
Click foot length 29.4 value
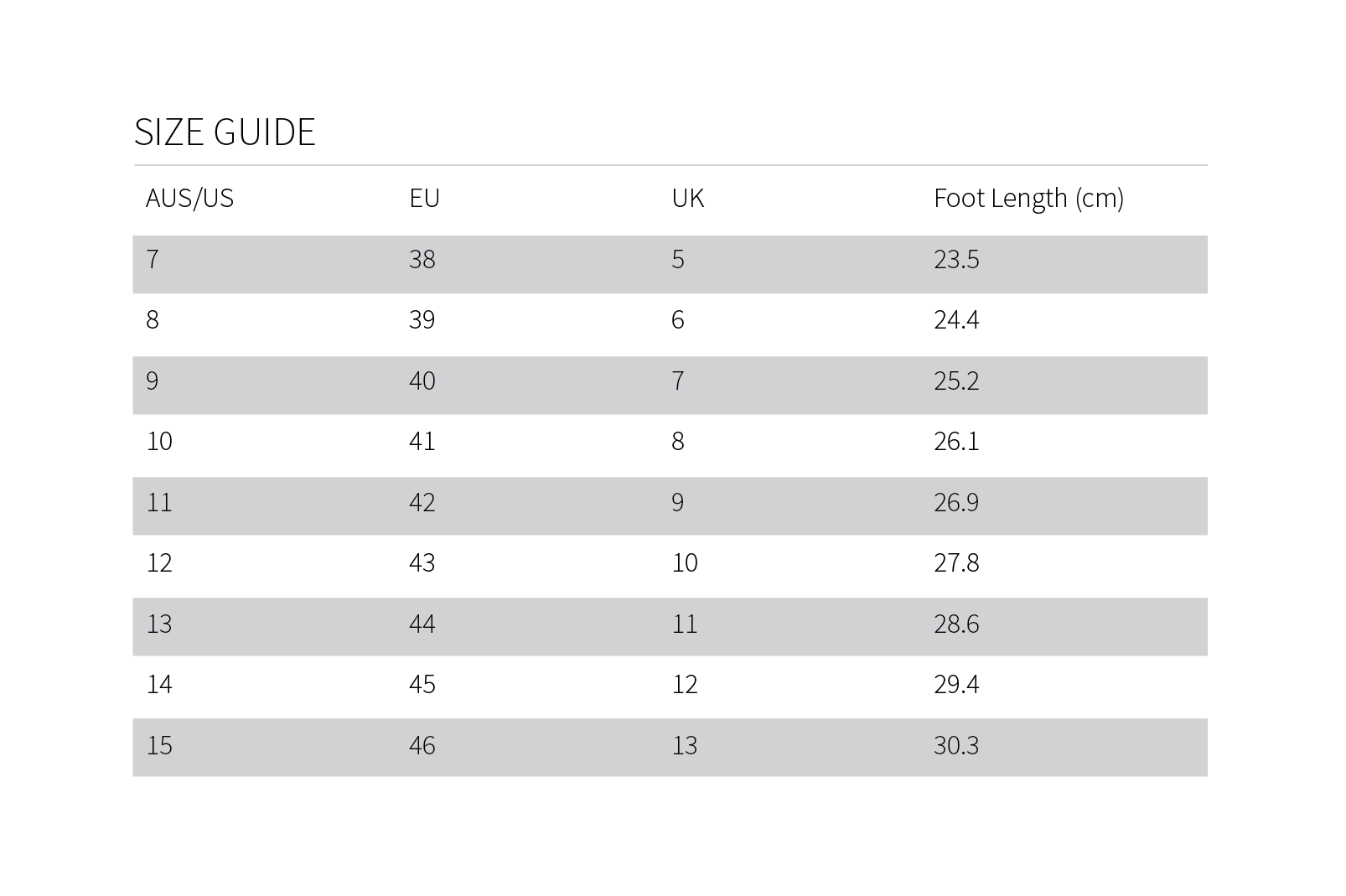[x=956, y=685]
